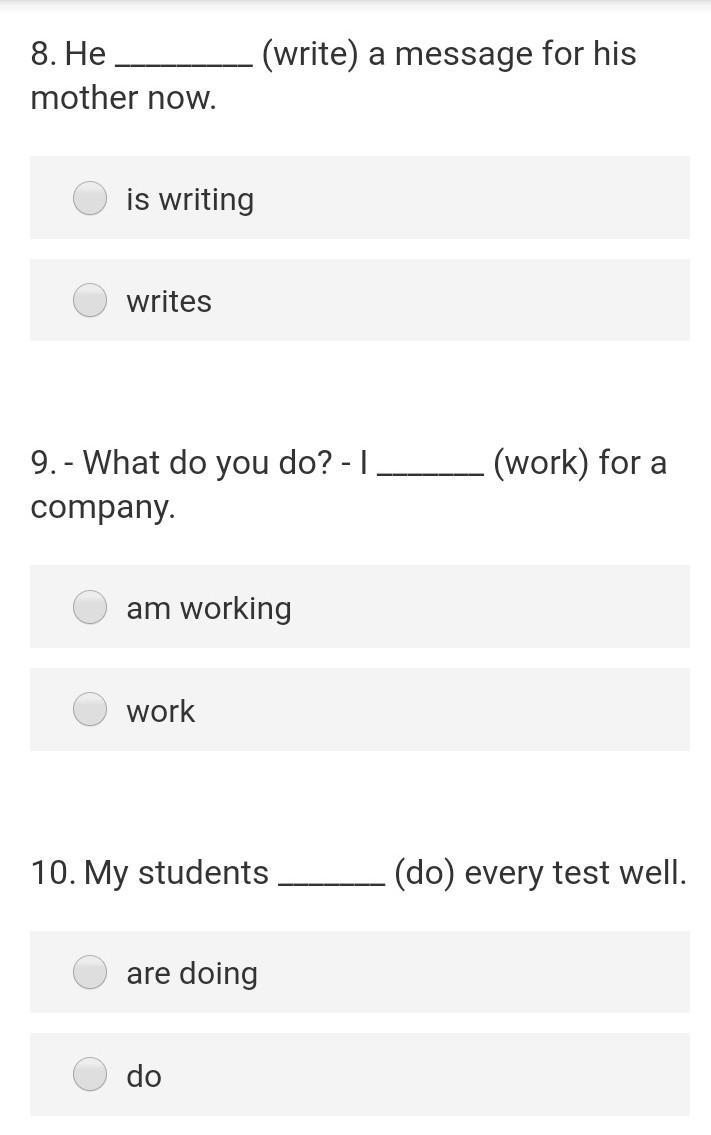Click the "(work)" hint in question 9
711x1135 pixels.
(x=541, y=463)
